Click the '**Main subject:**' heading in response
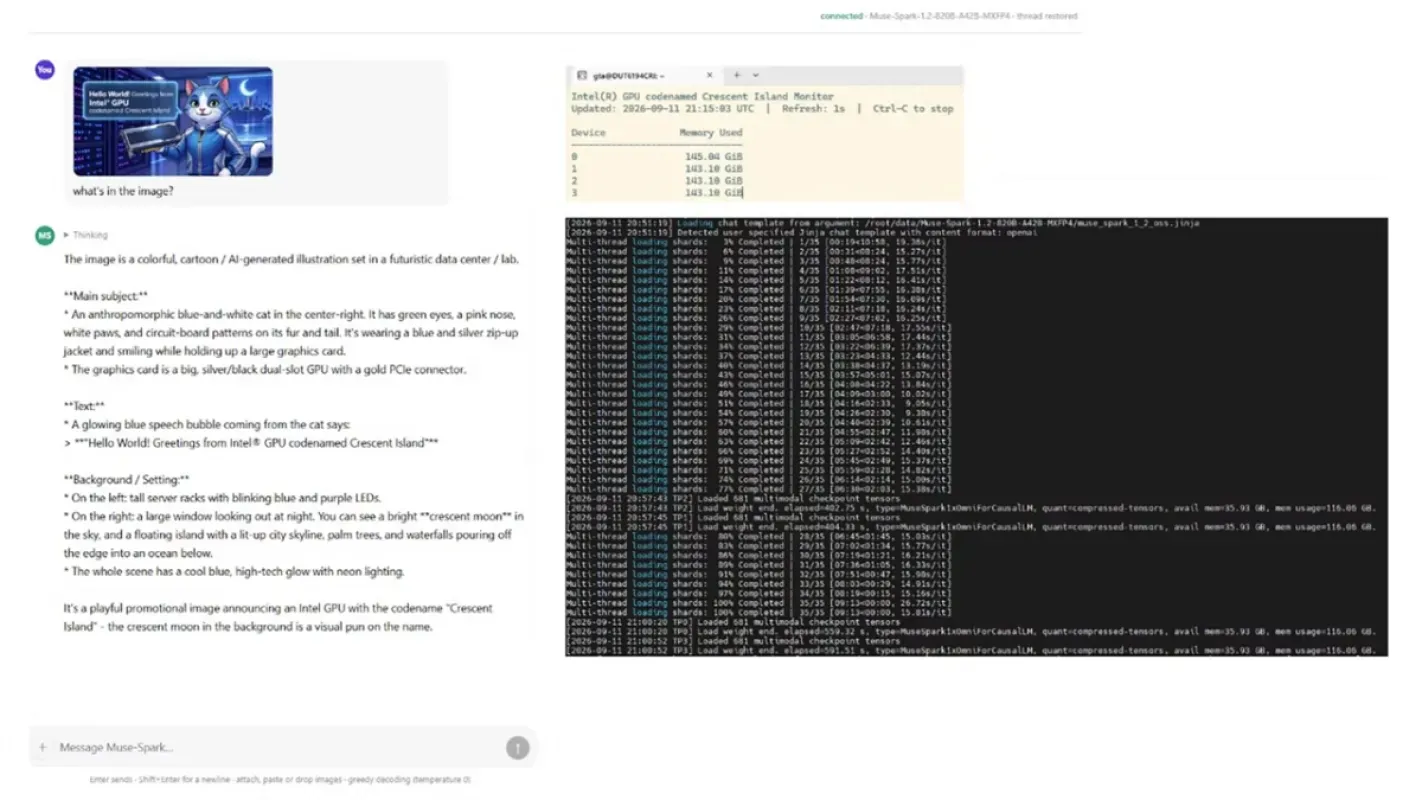Image resolution: width=1422 pixels, height=800 pixels. point(106,296)
